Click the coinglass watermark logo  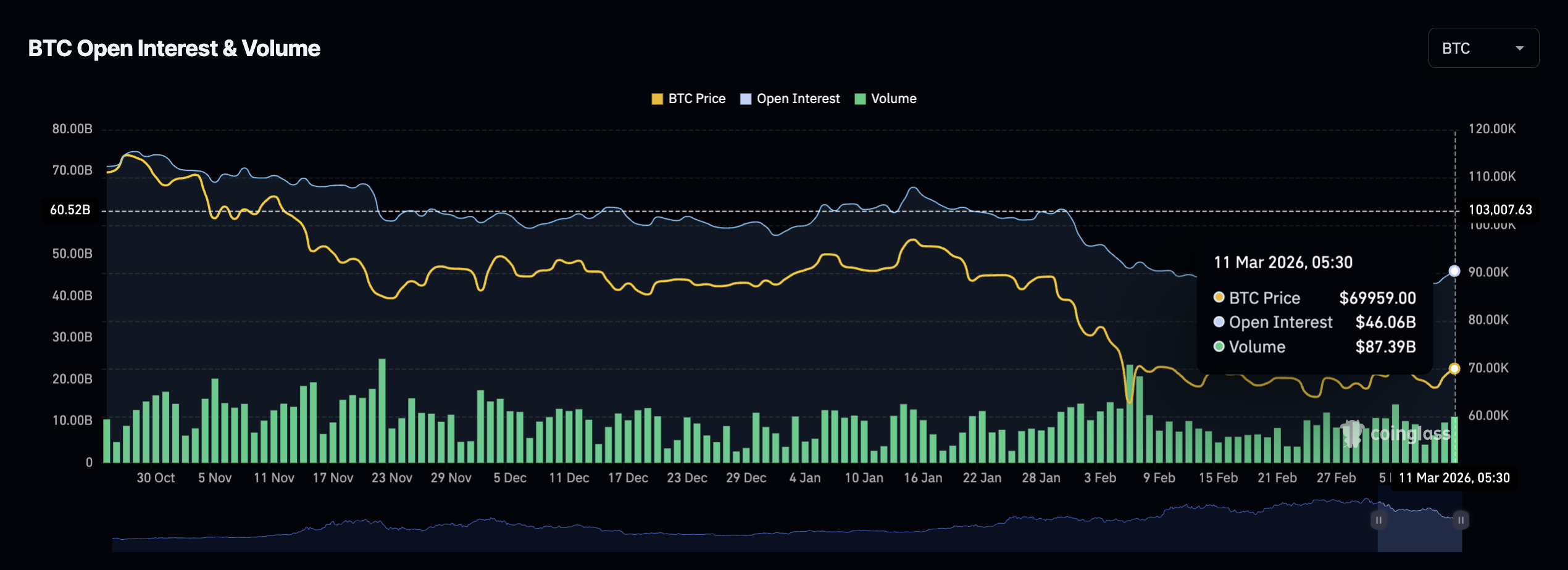coord(1395,434)
